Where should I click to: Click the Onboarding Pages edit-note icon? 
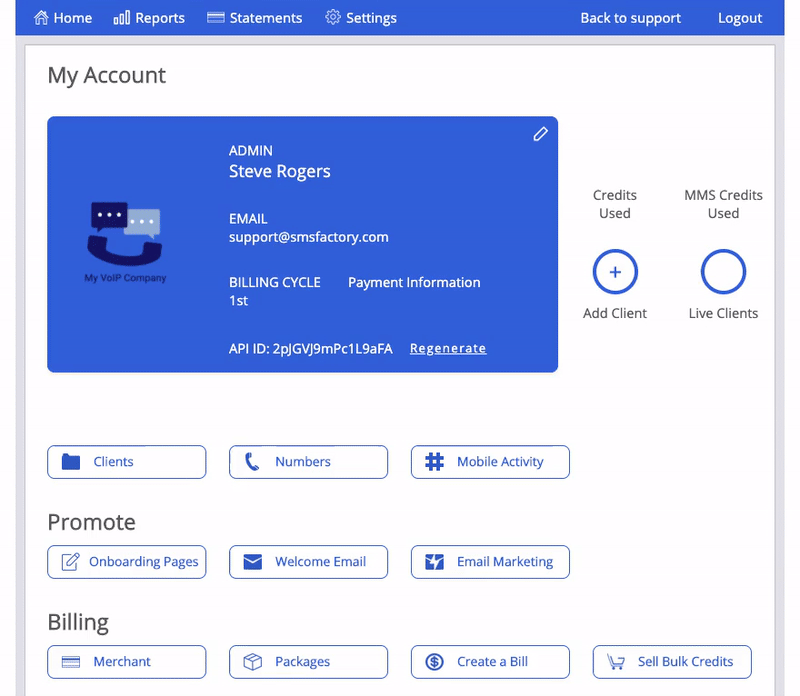click(x=70, y=562)
